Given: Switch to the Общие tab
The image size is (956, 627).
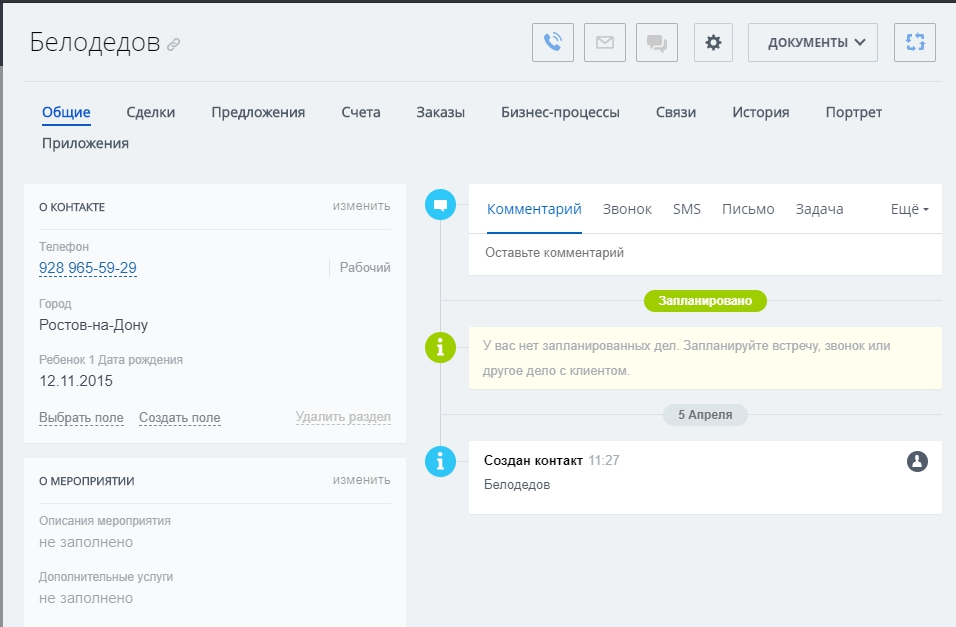Looking at the screenshot, I should [x=66, y=112].
